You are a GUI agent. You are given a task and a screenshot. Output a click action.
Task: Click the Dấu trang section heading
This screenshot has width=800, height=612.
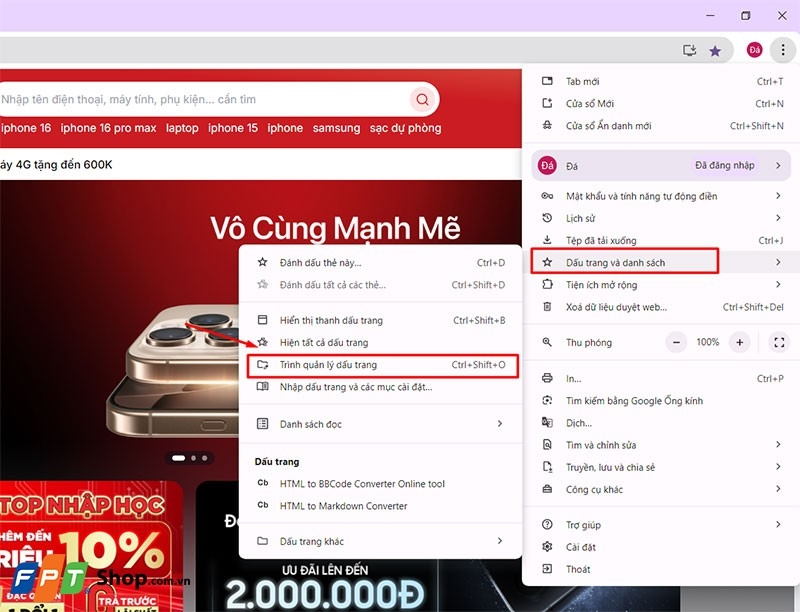point(277,462)
